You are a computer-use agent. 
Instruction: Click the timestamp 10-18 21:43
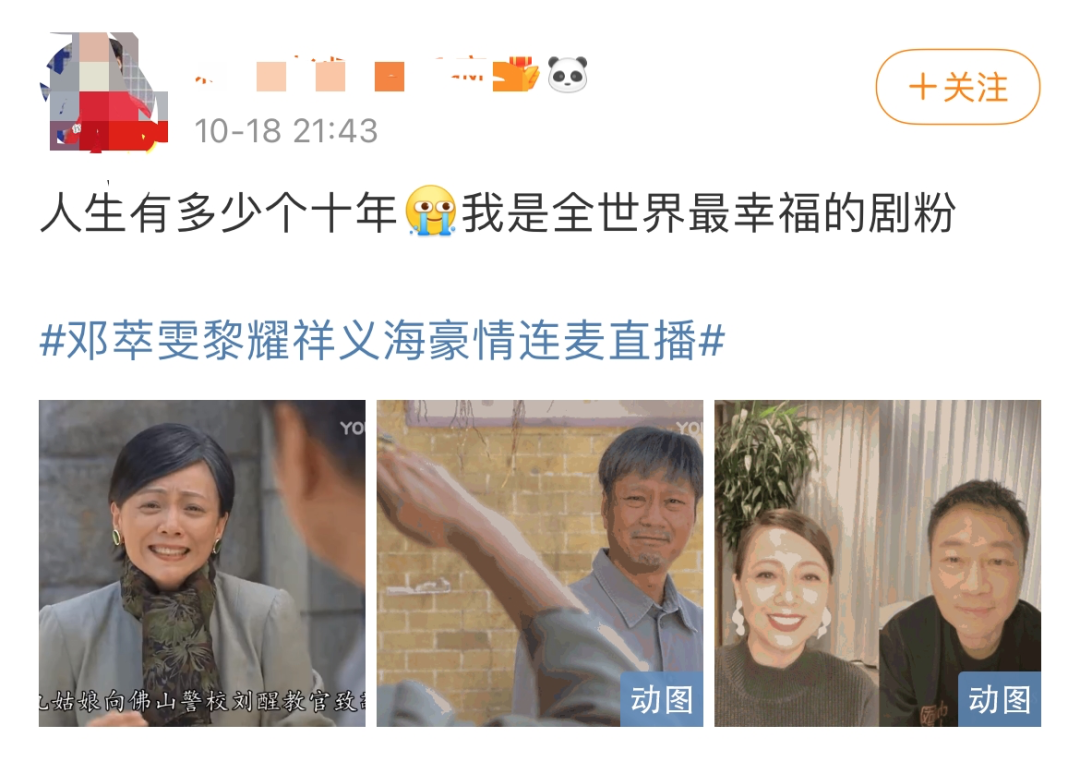(x=286, y=131)
